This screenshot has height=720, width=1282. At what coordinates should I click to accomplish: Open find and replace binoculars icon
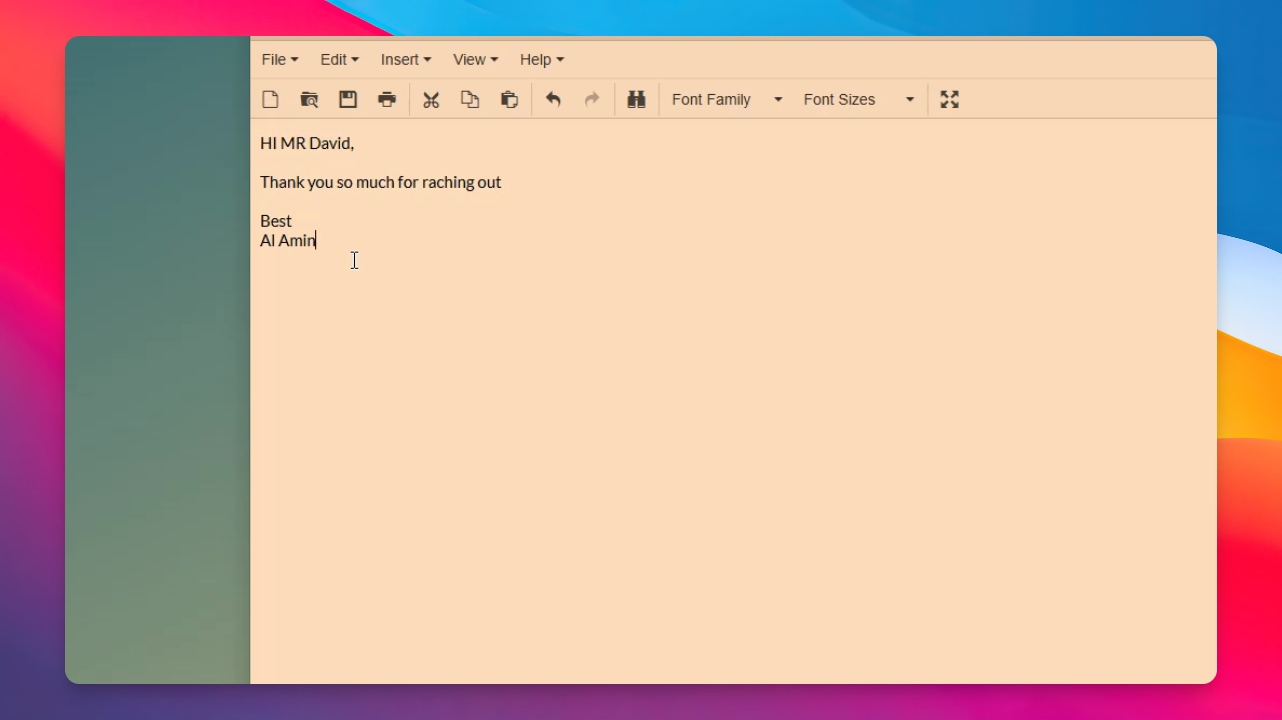point(636,99)
